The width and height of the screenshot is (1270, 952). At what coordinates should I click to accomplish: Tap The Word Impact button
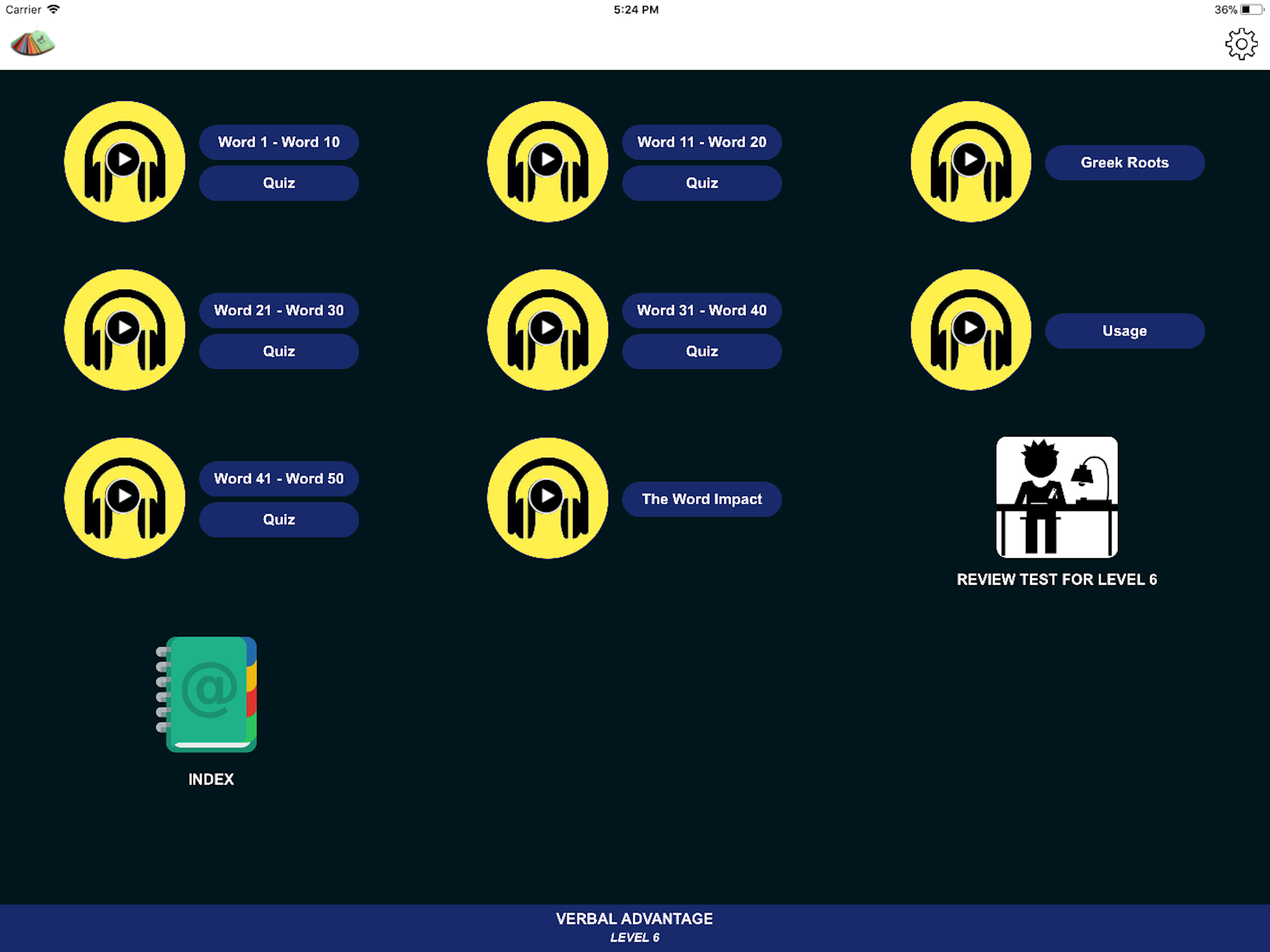701,499
